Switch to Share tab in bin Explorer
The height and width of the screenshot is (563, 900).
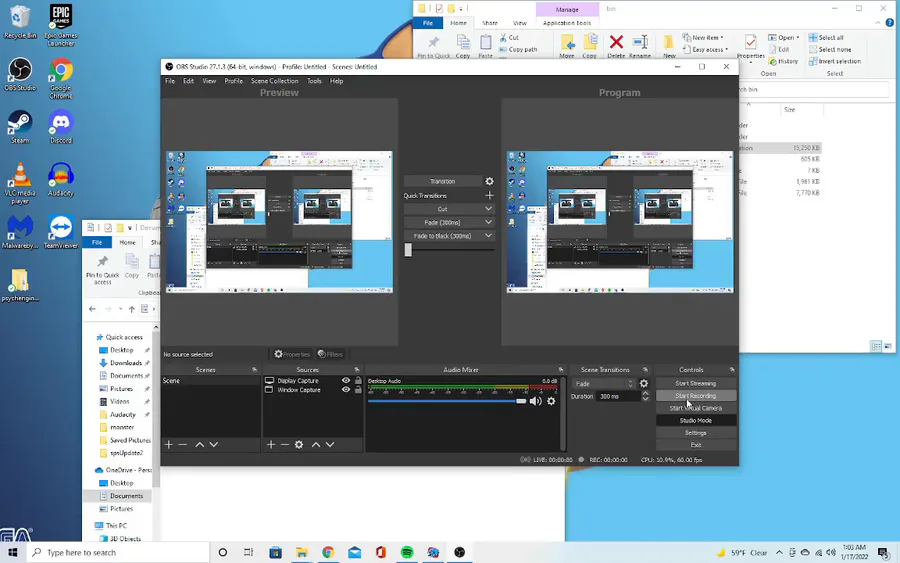(490, 23)
